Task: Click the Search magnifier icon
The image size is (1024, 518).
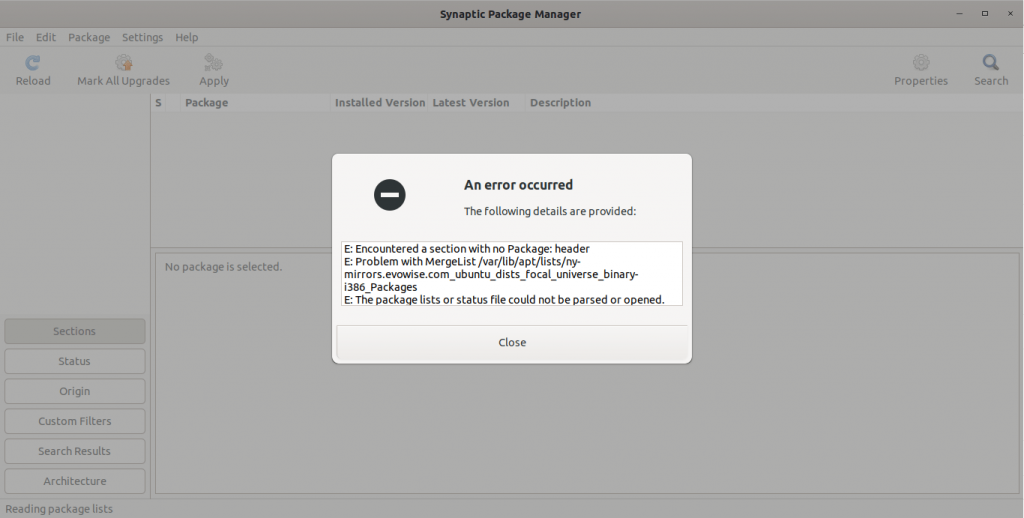Action: [x=990, y=63]
